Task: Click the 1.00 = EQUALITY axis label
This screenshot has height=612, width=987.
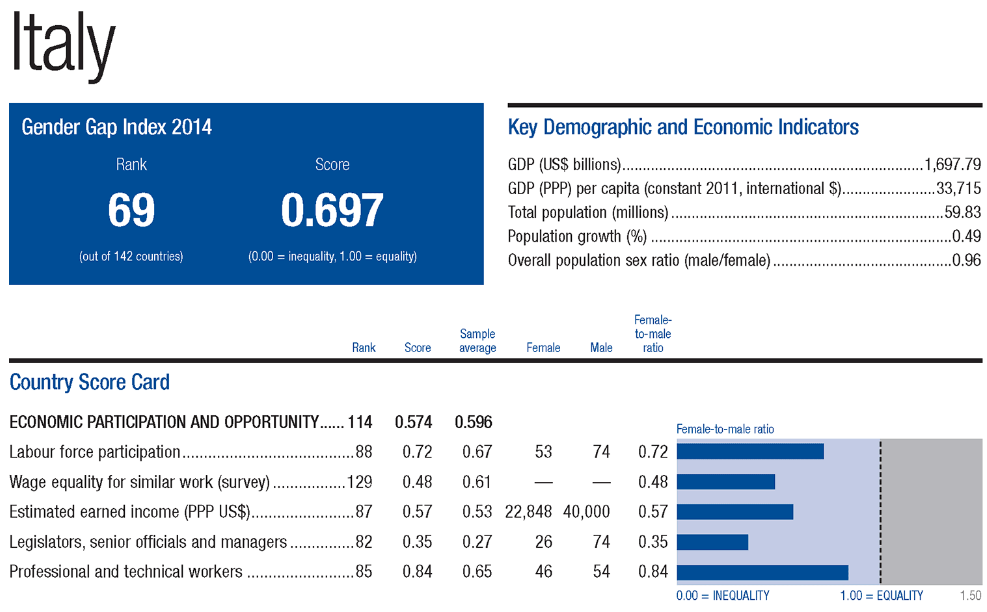Action: pos(881,596)
